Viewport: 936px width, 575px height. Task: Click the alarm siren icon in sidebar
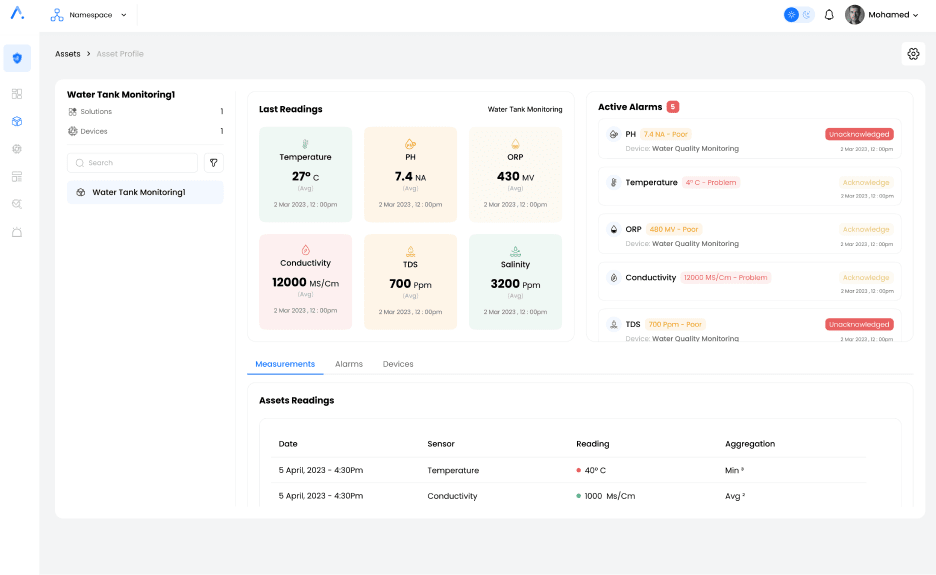pyautogui.click(x=17, y=232)
